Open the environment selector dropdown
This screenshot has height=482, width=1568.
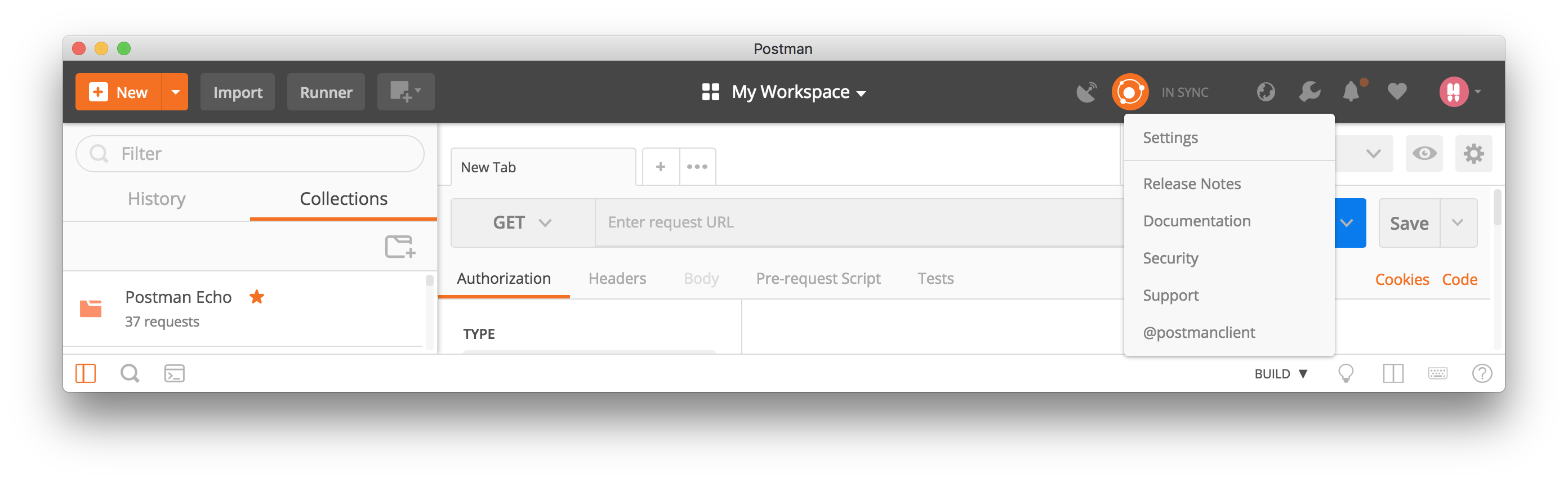click(x=1364, y=153)
